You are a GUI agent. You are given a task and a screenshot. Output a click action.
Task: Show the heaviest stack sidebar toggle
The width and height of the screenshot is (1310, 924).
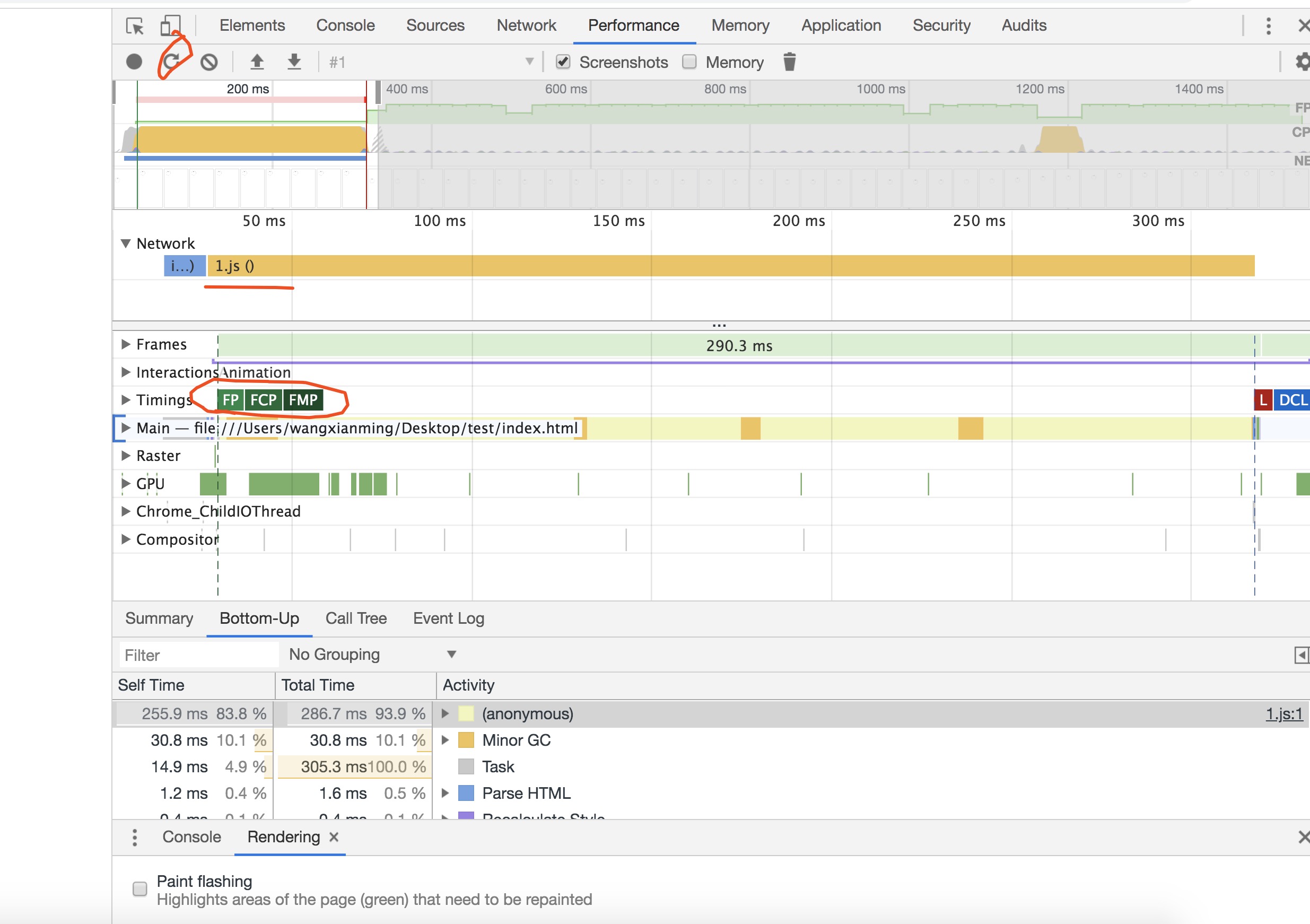(1302, 655)
